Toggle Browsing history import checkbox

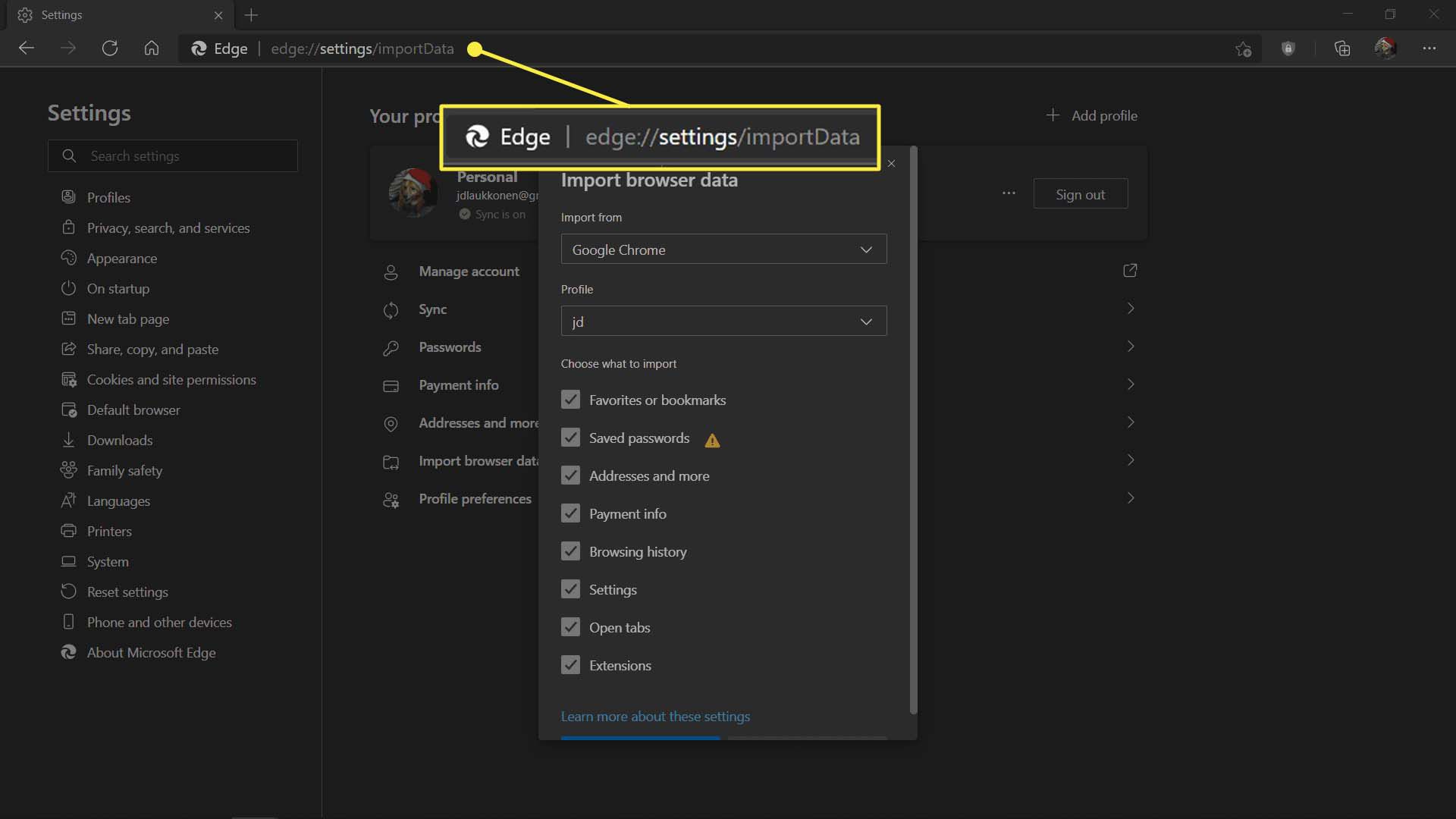pyautogui.click(x=569, y=551)
